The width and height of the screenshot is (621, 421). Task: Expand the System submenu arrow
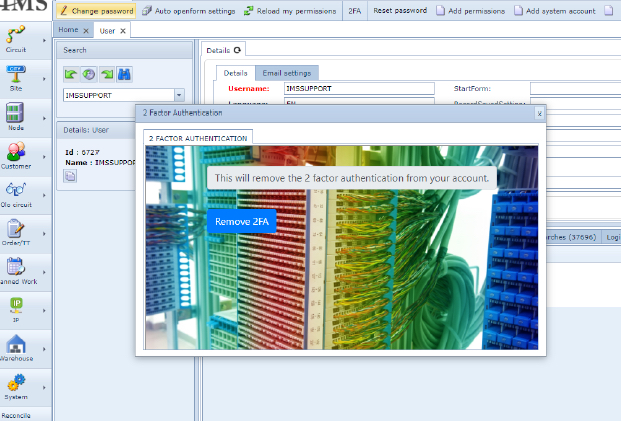tap(44, 388)
